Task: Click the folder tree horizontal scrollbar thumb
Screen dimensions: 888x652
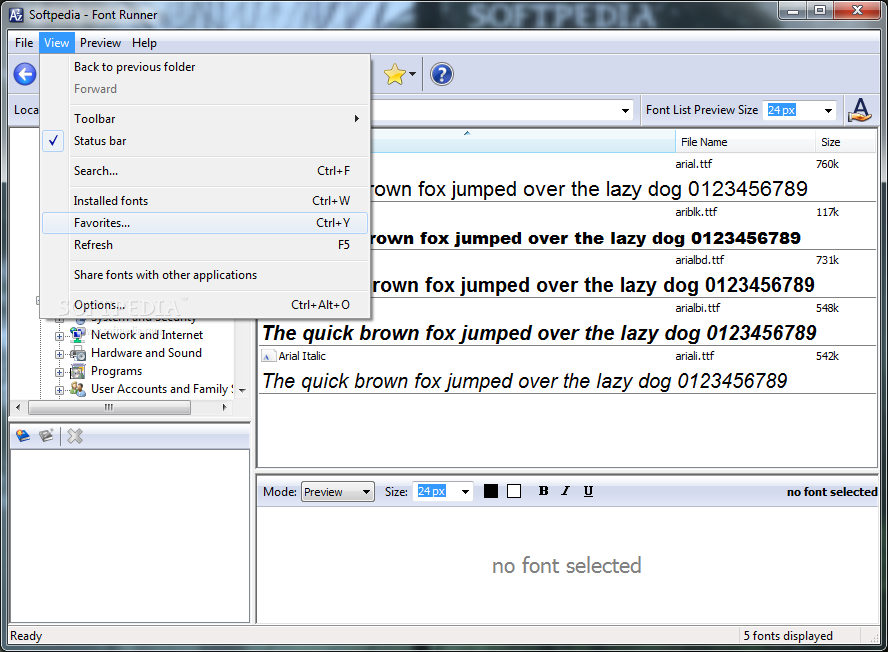Action: pyautogui.click(x=109, y=407)
